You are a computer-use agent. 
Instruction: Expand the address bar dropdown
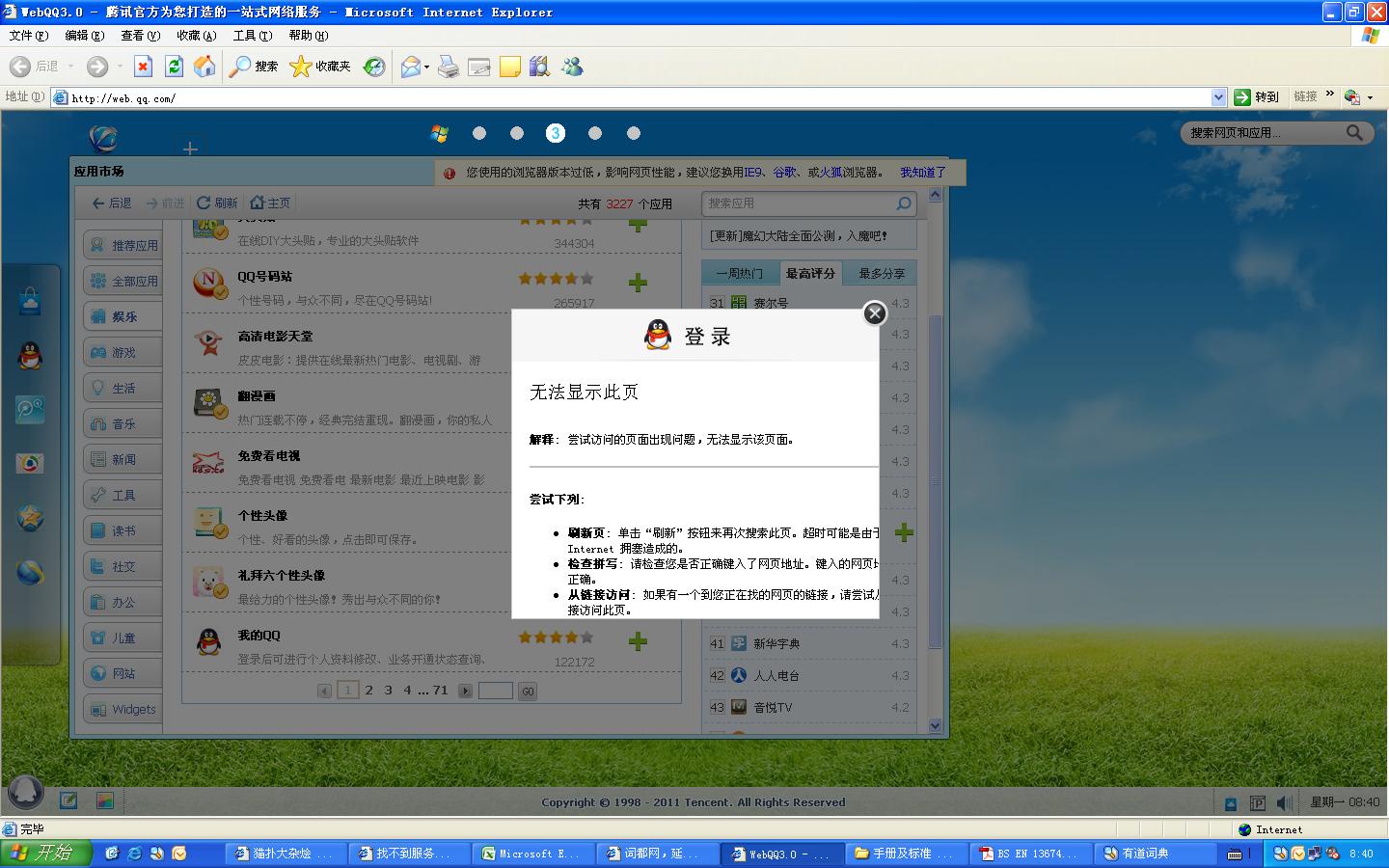click(x=1218, y=97)
